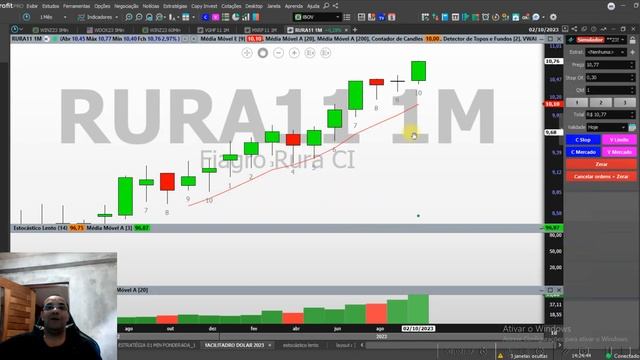Click the pie chart icon in toolbar
This screenshot has height=360, width=640.
[236, 17]
